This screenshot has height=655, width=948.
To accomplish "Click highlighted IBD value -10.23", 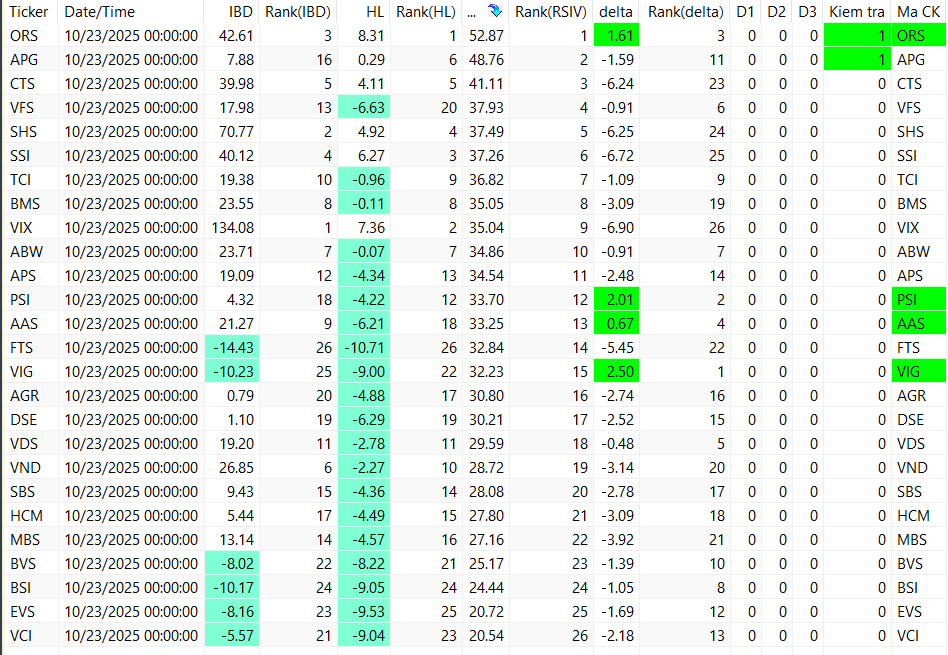I will [232, 372].
